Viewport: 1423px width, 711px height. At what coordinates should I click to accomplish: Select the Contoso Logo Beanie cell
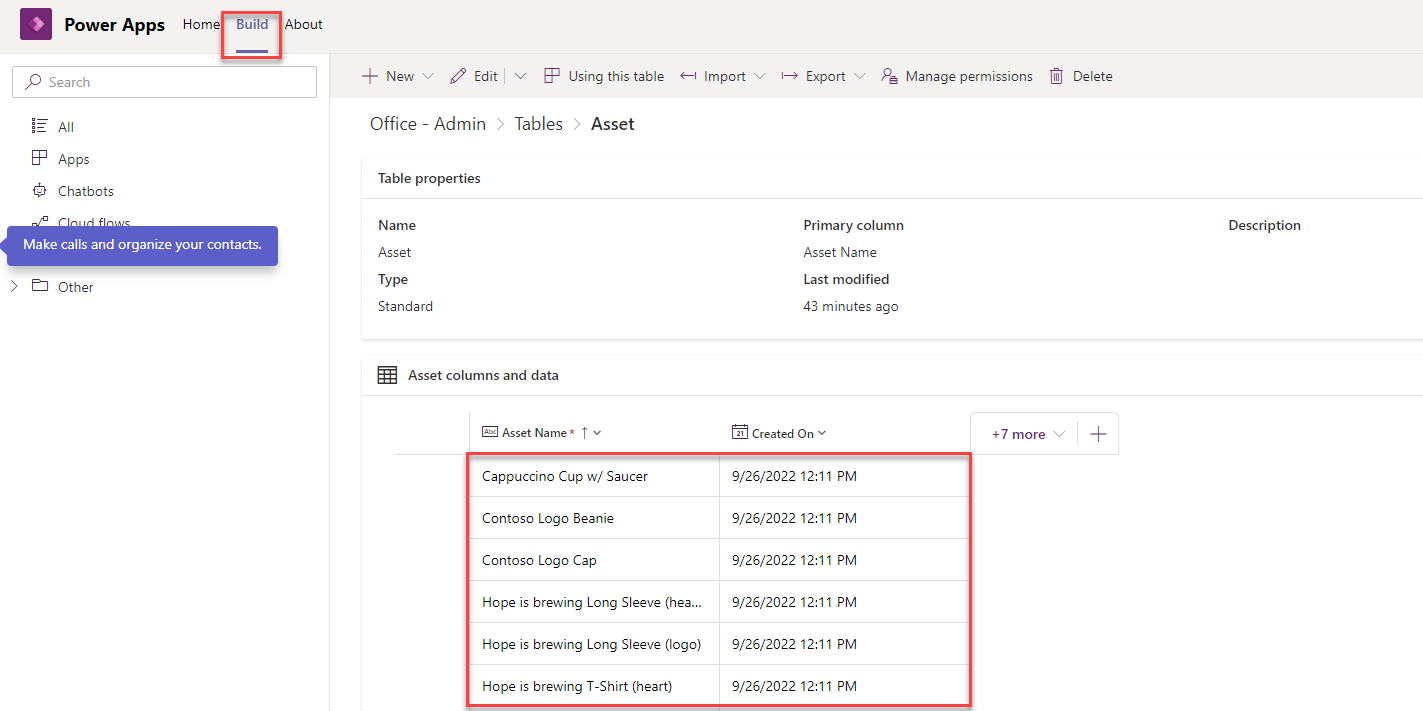click(594, 518)
